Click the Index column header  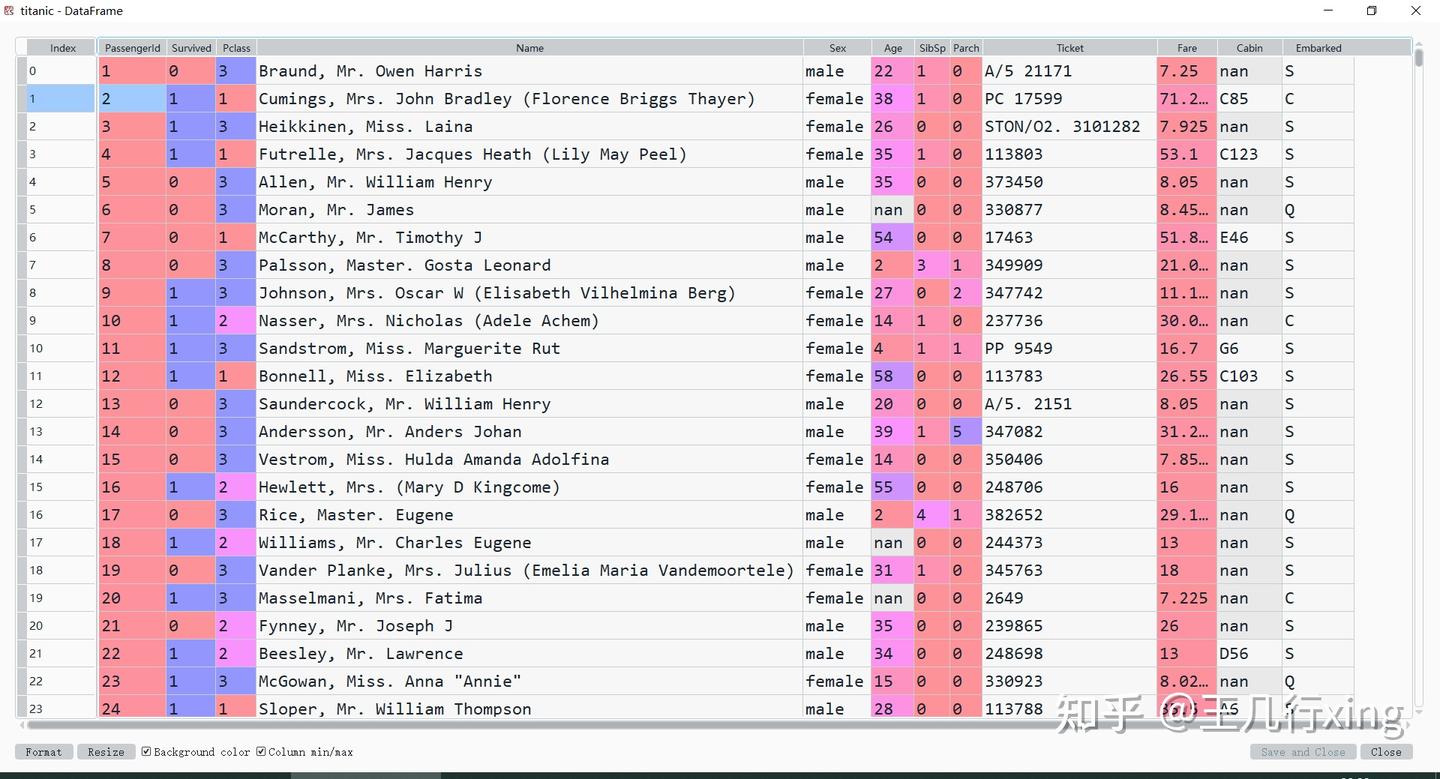[63, 48]
